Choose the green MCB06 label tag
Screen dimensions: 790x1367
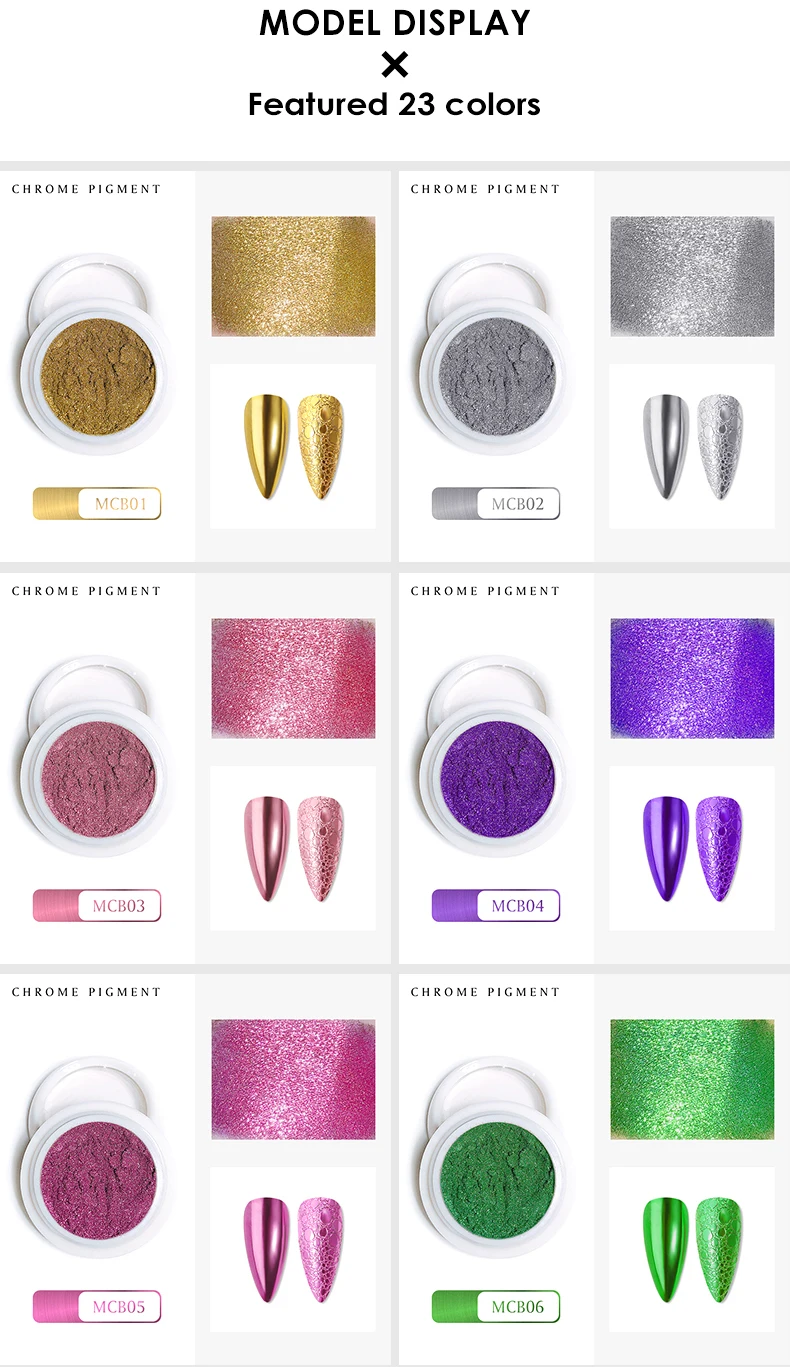[496, 1306]
